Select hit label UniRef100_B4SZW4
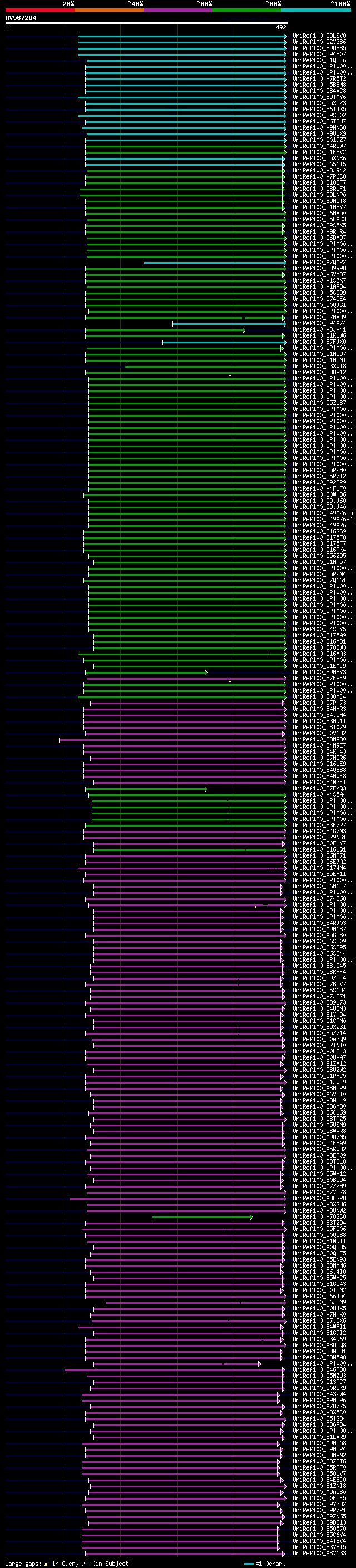The height and width of the screenshot is (1568, 356). pyautogui.click(x=319, y=1394)
